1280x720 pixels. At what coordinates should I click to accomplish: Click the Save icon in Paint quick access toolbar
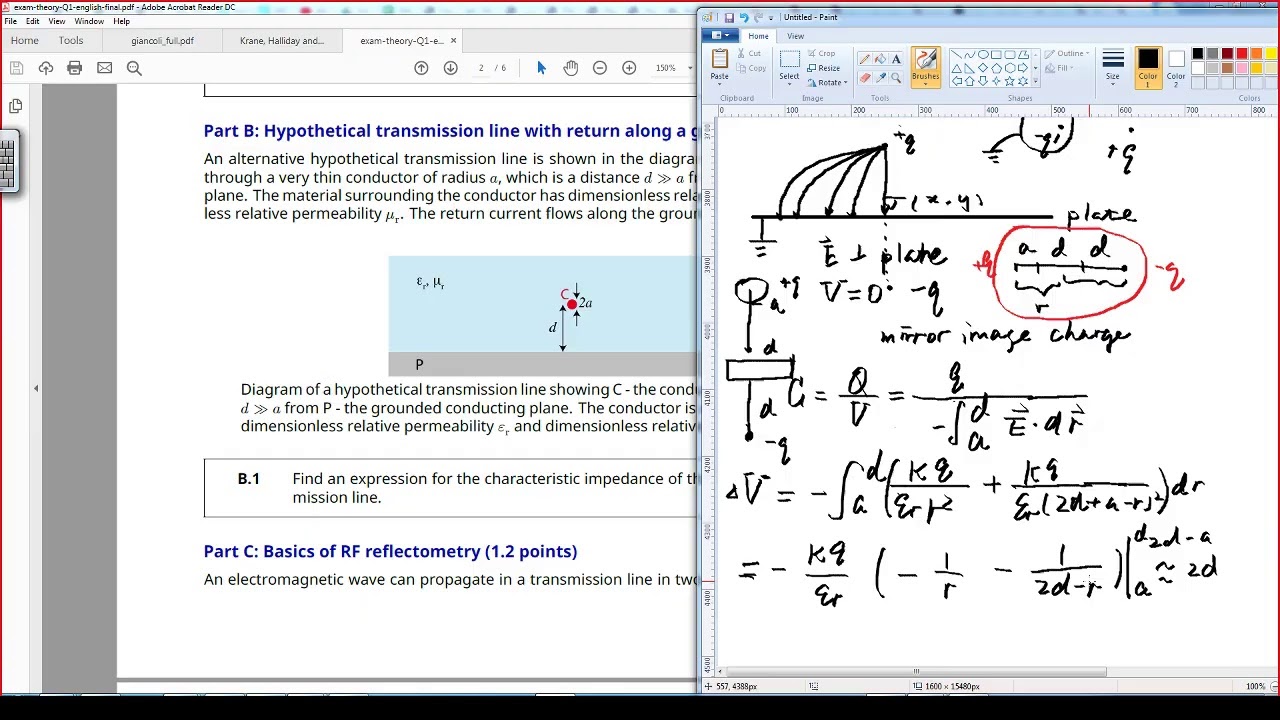[x=729, y=17]
